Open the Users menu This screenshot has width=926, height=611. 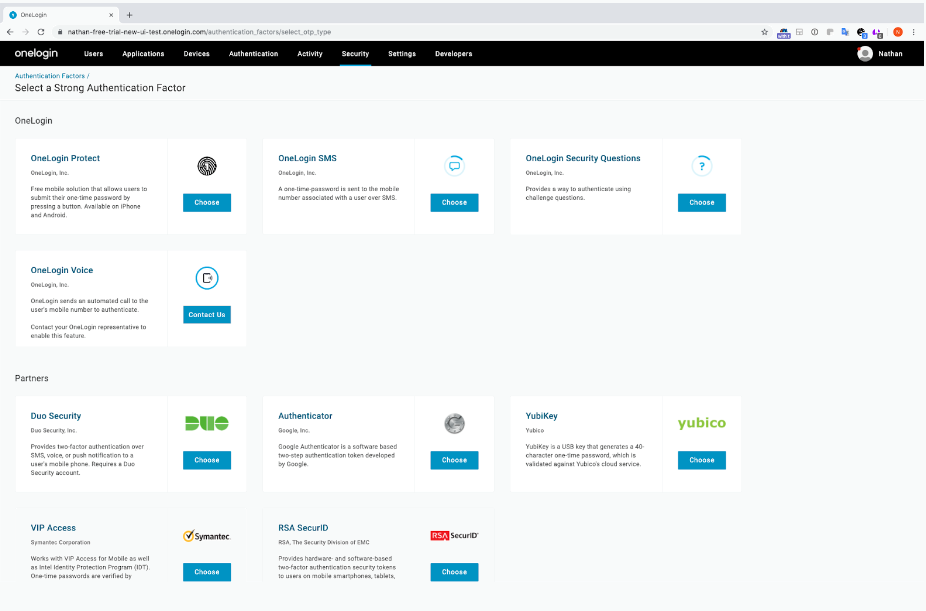click(x=93, y=54)
